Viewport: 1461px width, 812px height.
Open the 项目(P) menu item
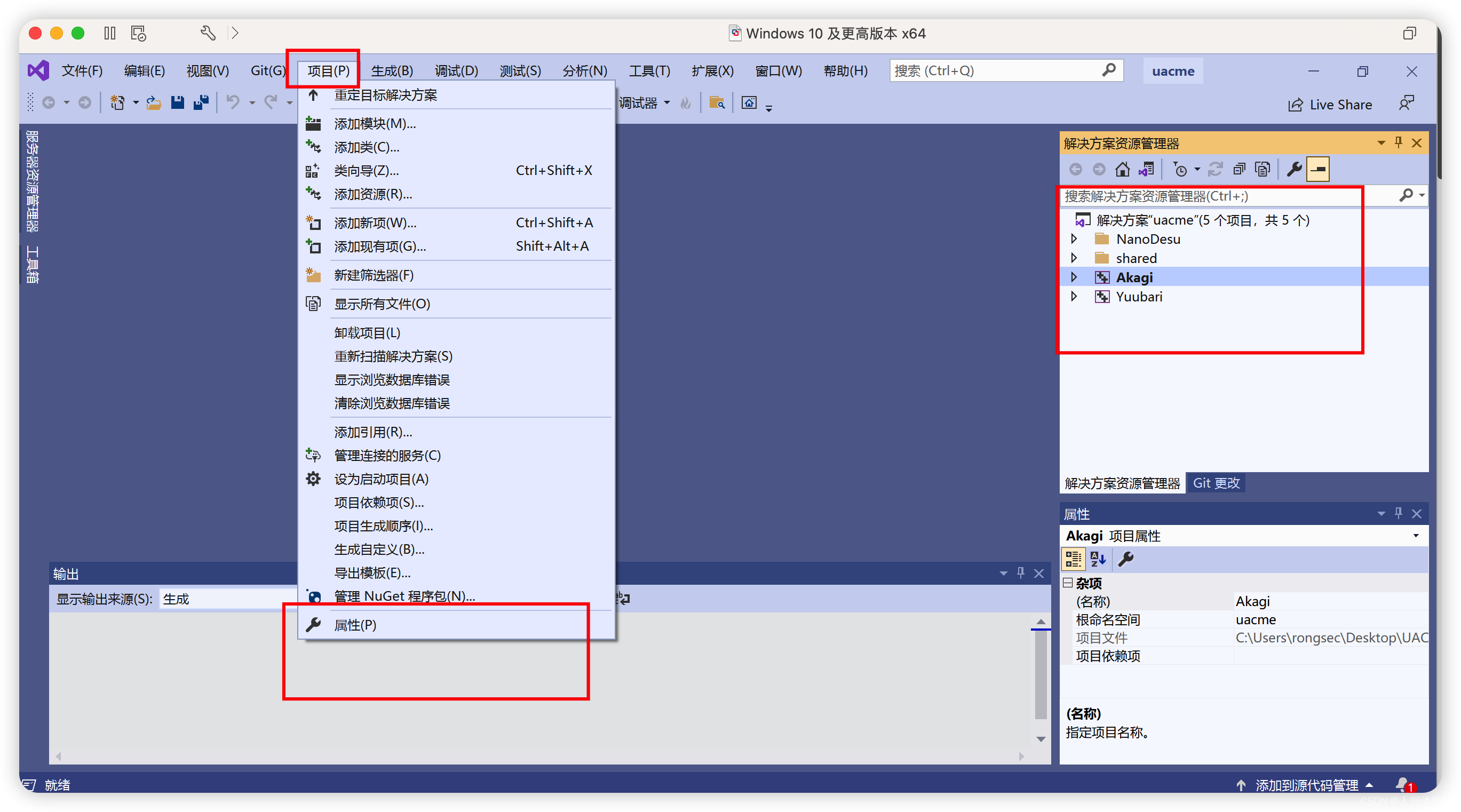[325, 69]
